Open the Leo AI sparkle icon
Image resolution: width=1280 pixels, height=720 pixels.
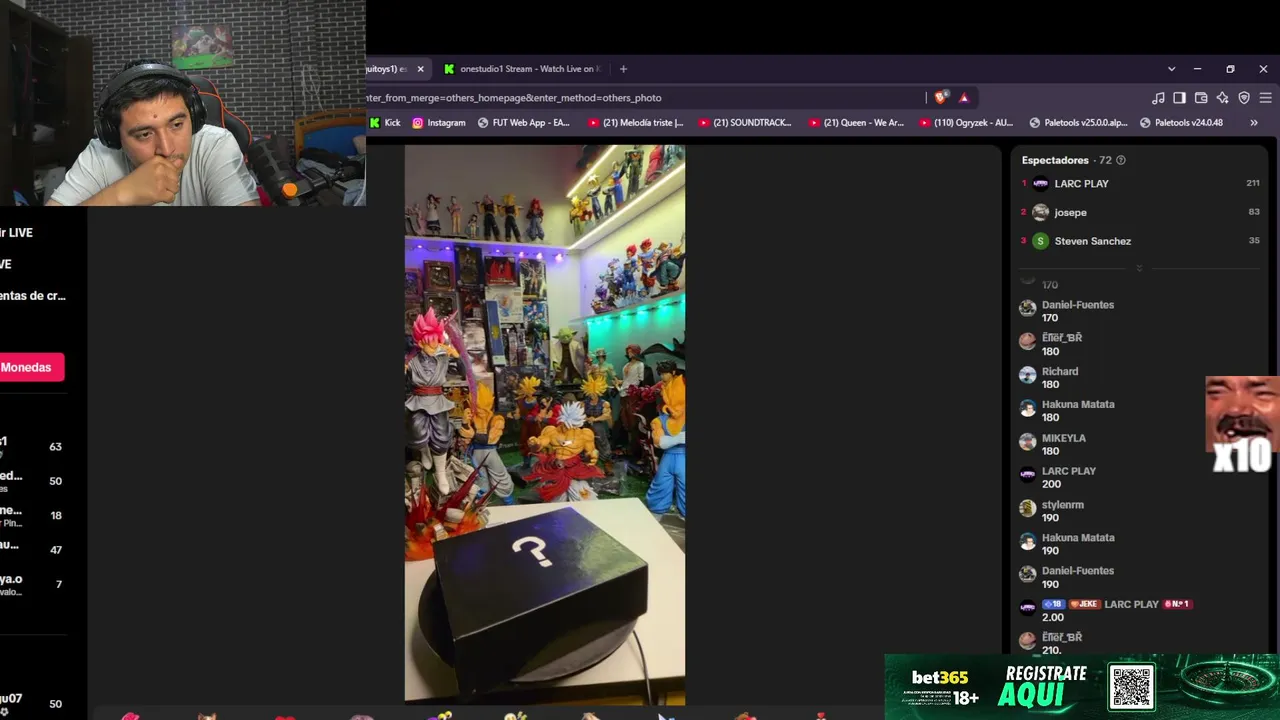click(1222, 98)
